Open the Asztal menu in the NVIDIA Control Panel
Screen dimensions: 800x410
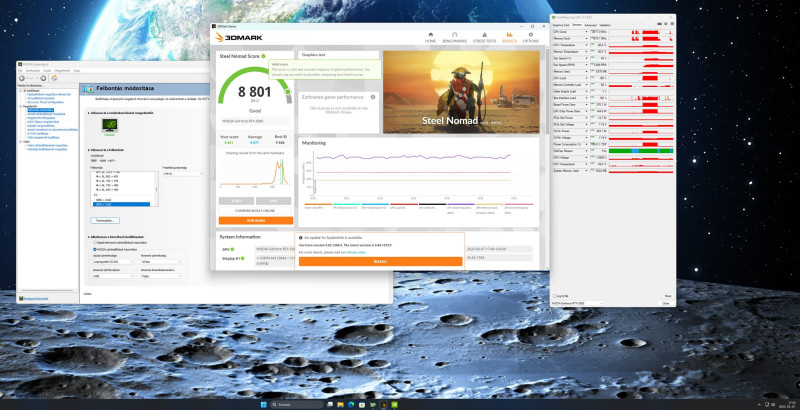tap(47, 70)
